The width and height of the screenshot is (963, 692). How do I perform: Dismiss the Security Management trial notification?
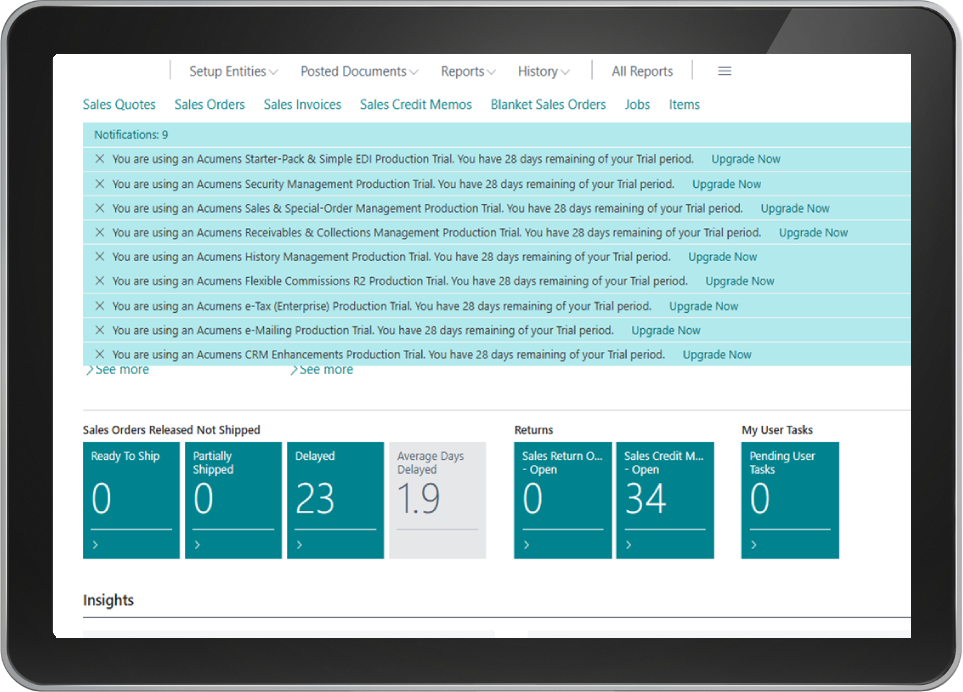tap(99, 184)
